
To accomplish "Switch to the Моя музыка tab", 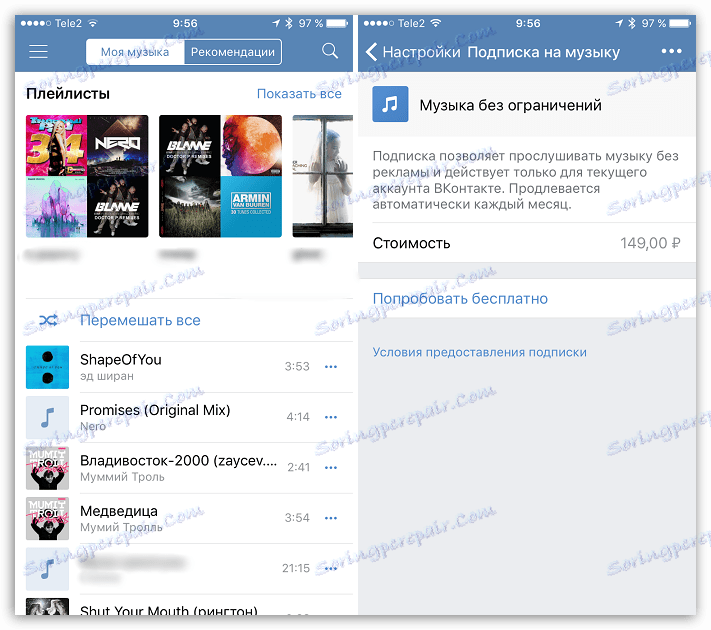I will tap(135, 52).
